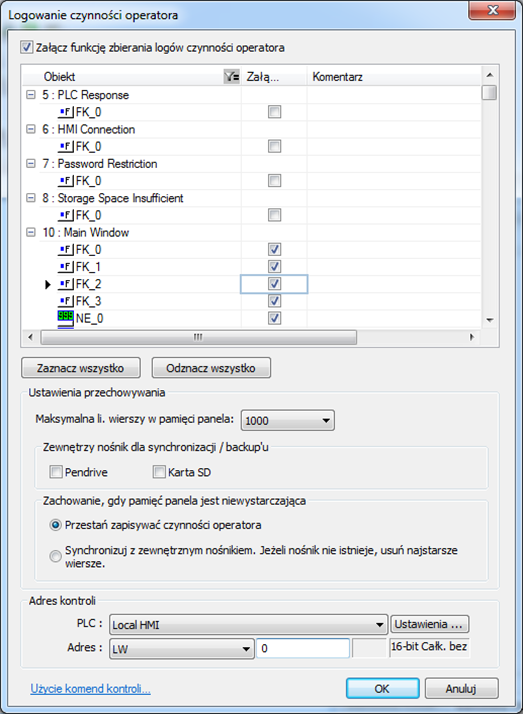Confirm the dialog with OK
This screenshot has height=714, width=523.
pyautogui.click(x=382, y=688)
